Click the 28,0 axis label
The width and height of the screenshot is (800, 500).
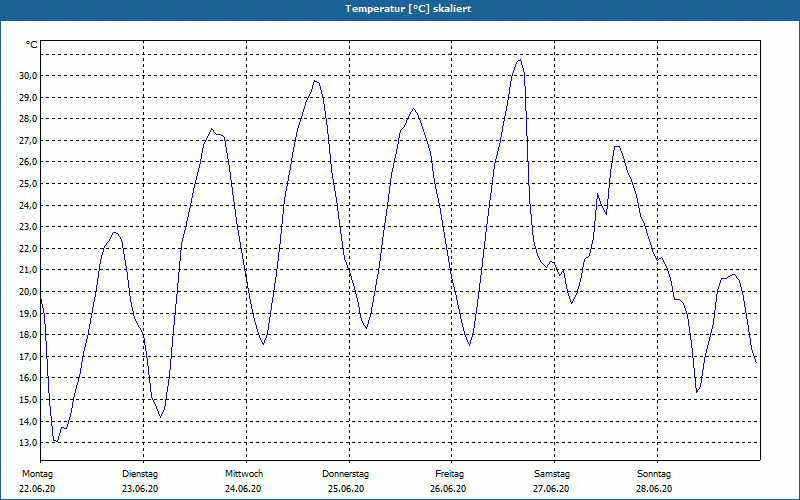click(x=28, y=118)
